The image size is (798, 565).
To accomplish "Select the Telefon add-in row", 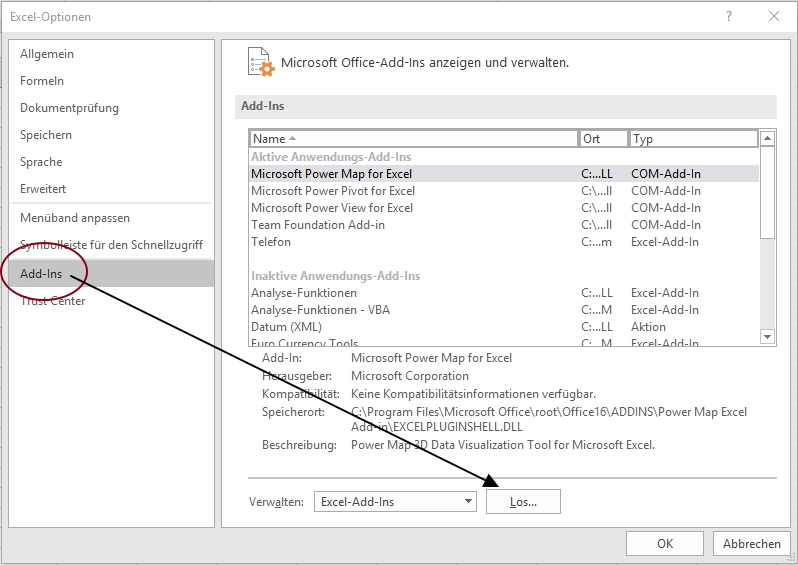I will pos(504,242).
